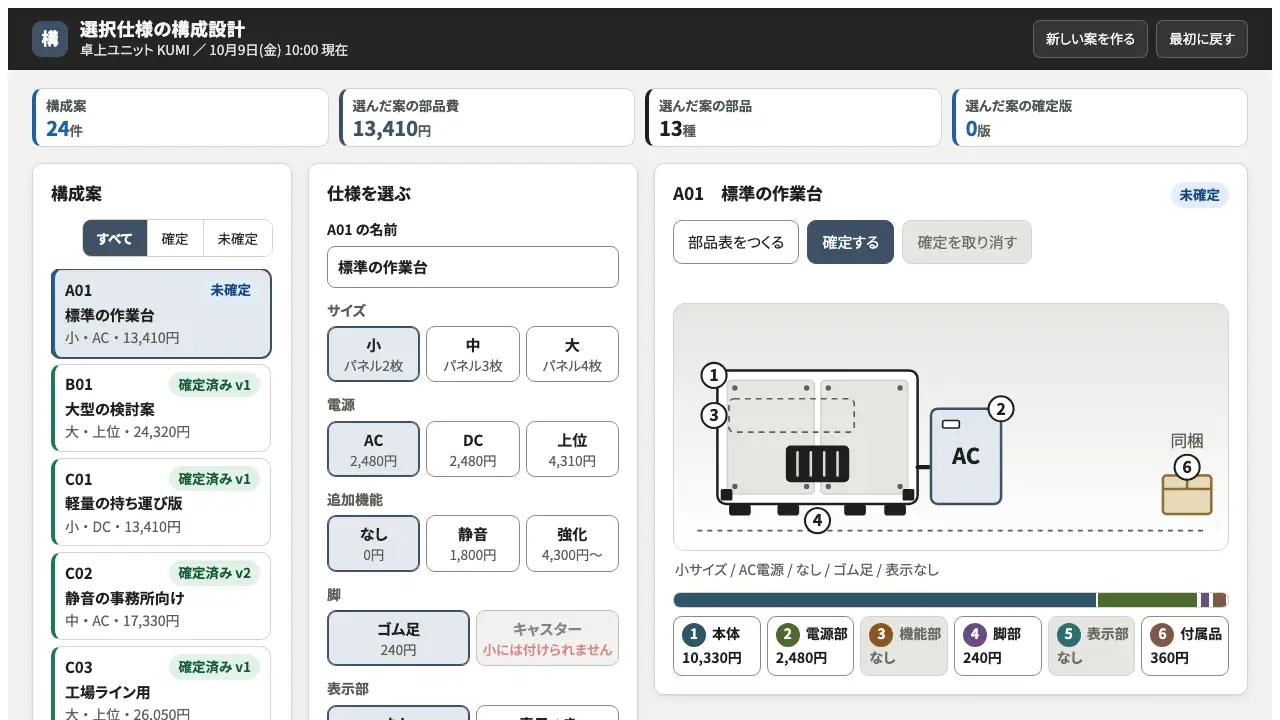Choose size 小 パネル2枚
Screen dimensions: 1280x720
(373, 354)
